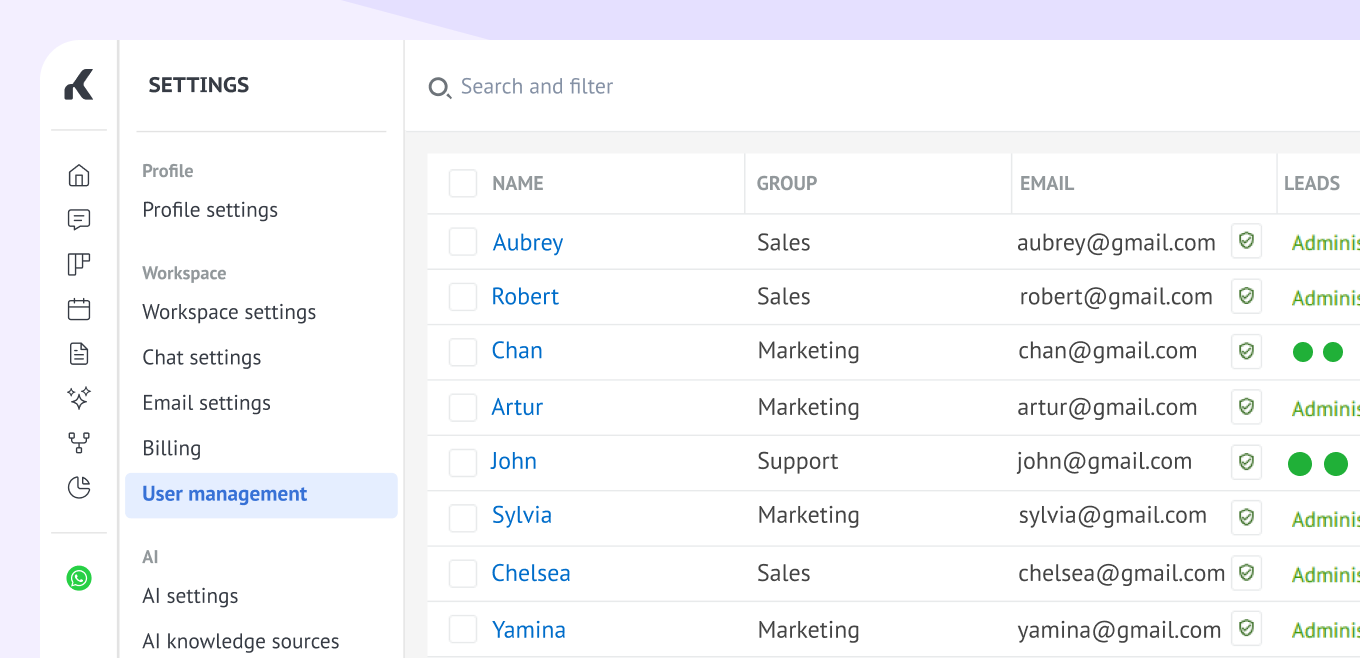Open the Calendar icon in sidebar
Image resolution: width=1360 pixels, height=658 pixels.
click(79, 309)
